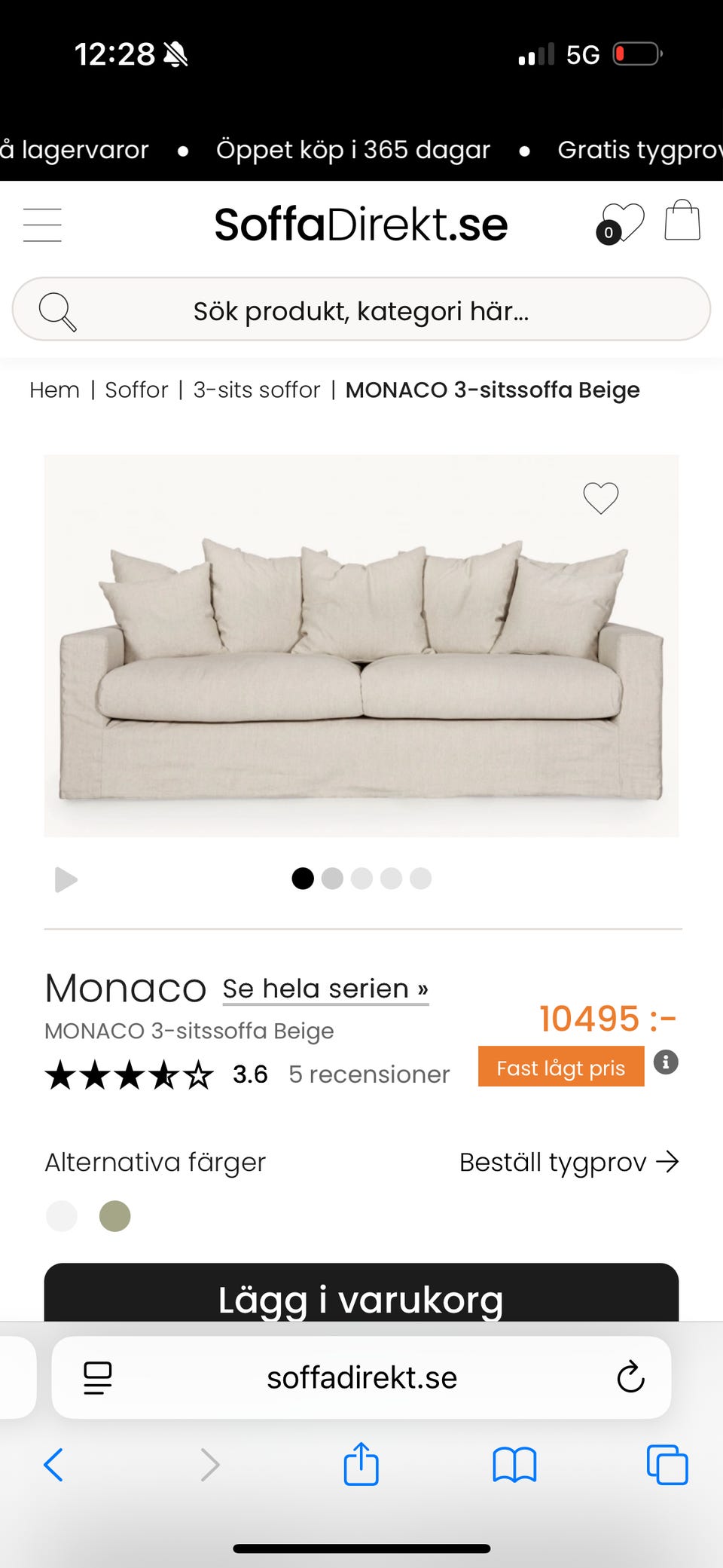The height and width of the screenshot is (1568, 723).
Task: Select the second image carousel dot
Action: (332, 879)
